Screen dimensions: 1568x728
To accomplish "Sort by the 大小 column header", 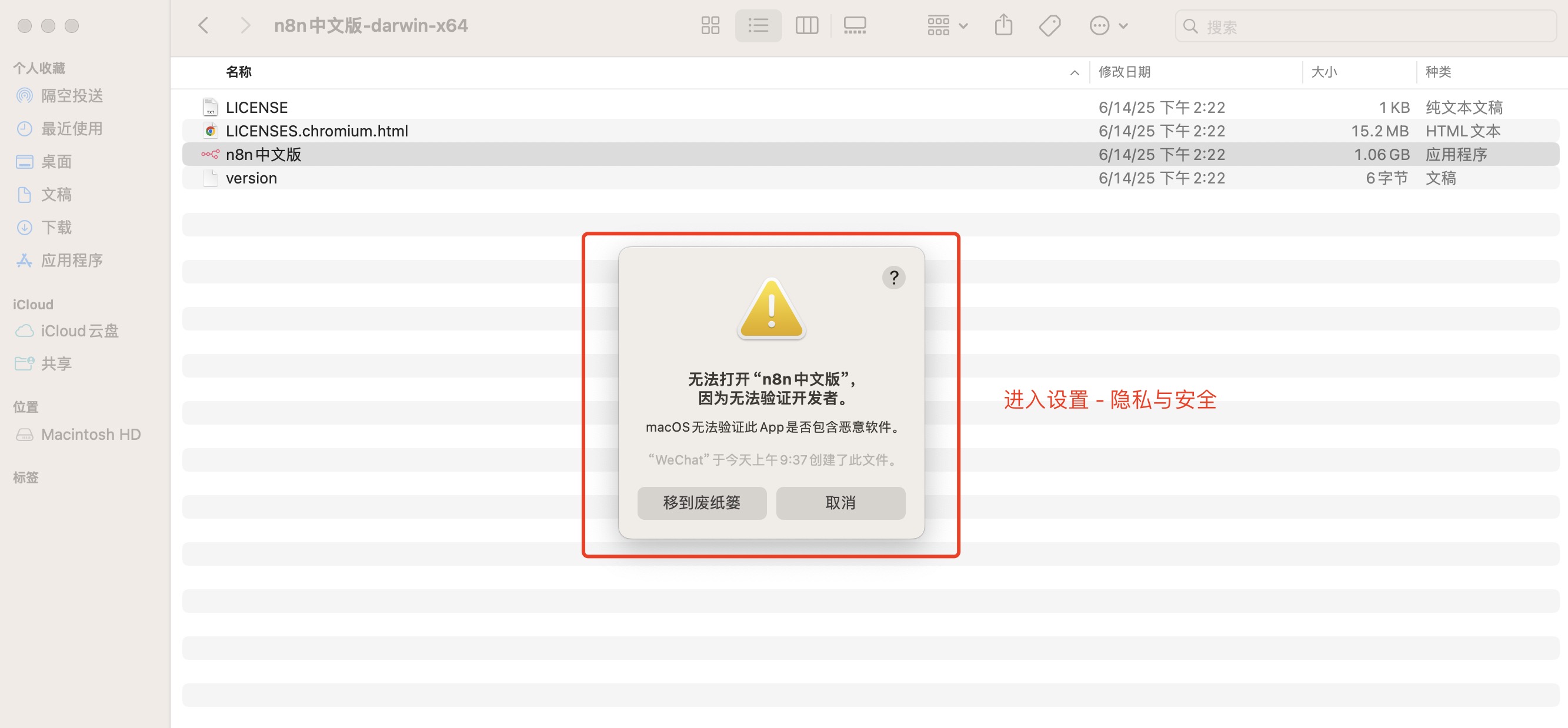I will [1324, 72].
